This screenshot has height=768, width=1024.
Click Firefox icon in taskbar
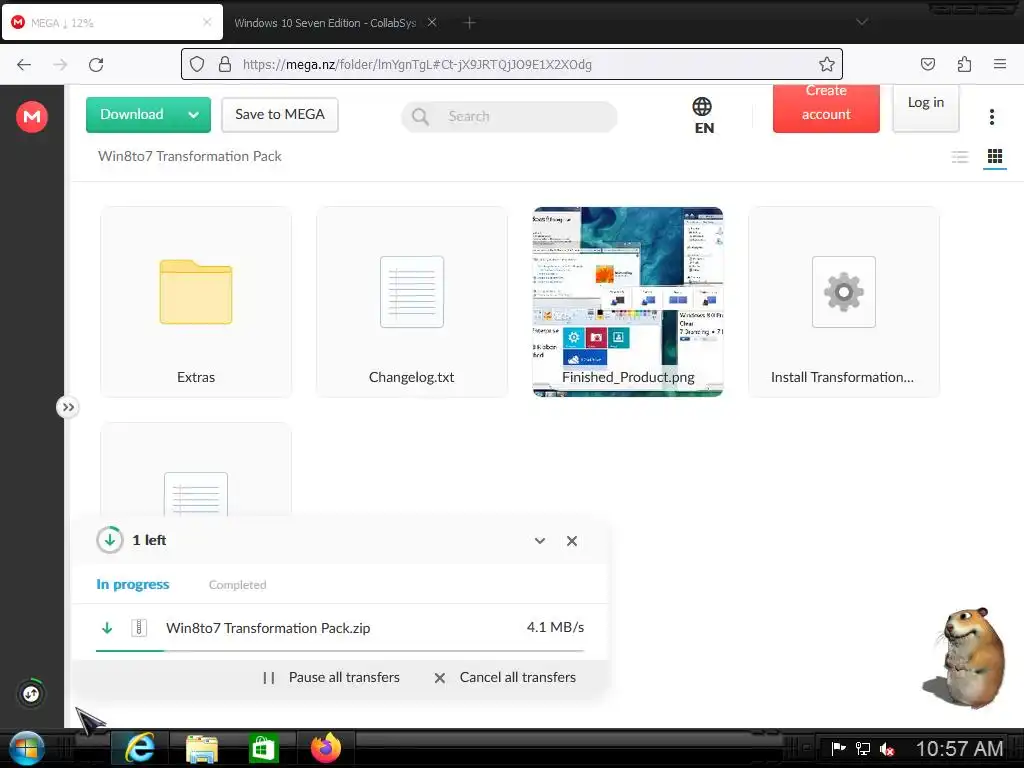pos(325,748)
